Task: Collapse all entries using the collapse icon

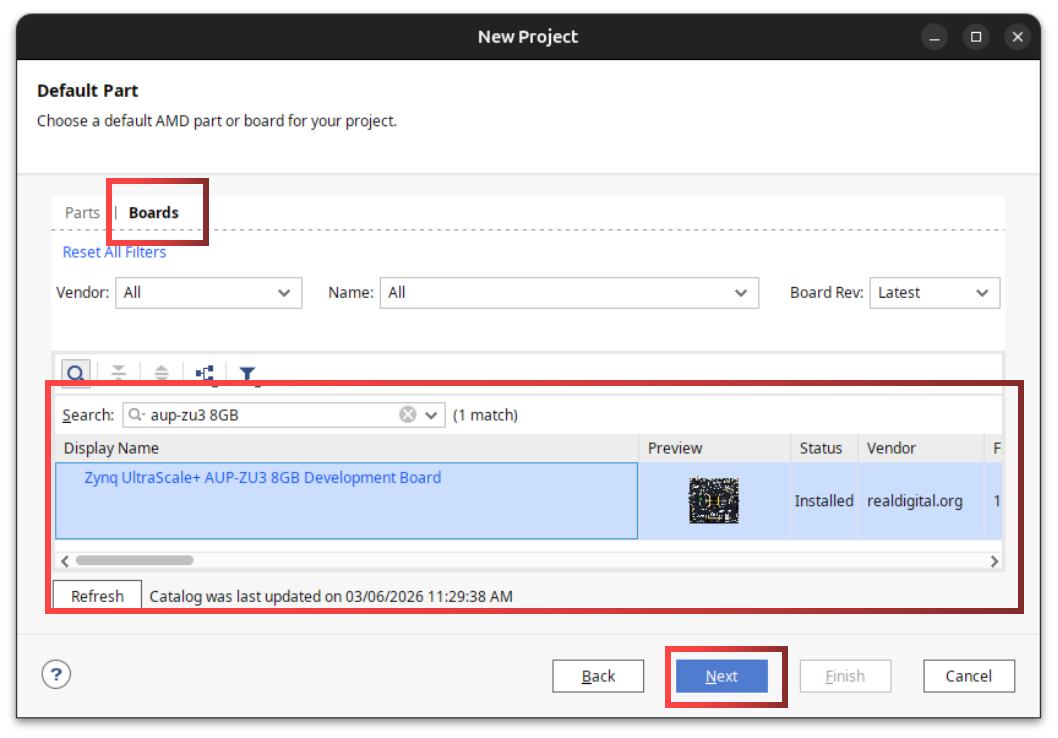Action: (x=119, y=373)
